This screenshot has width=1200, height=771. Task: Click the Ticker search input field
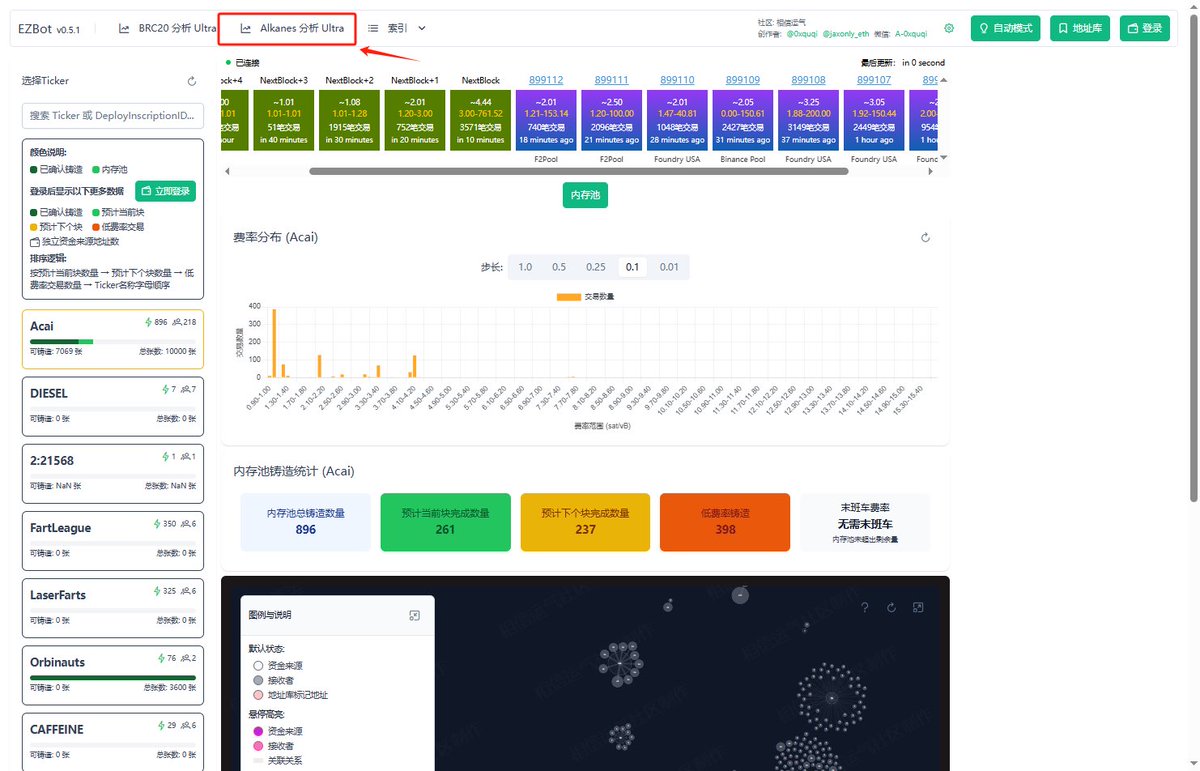[x=112, y=116]
